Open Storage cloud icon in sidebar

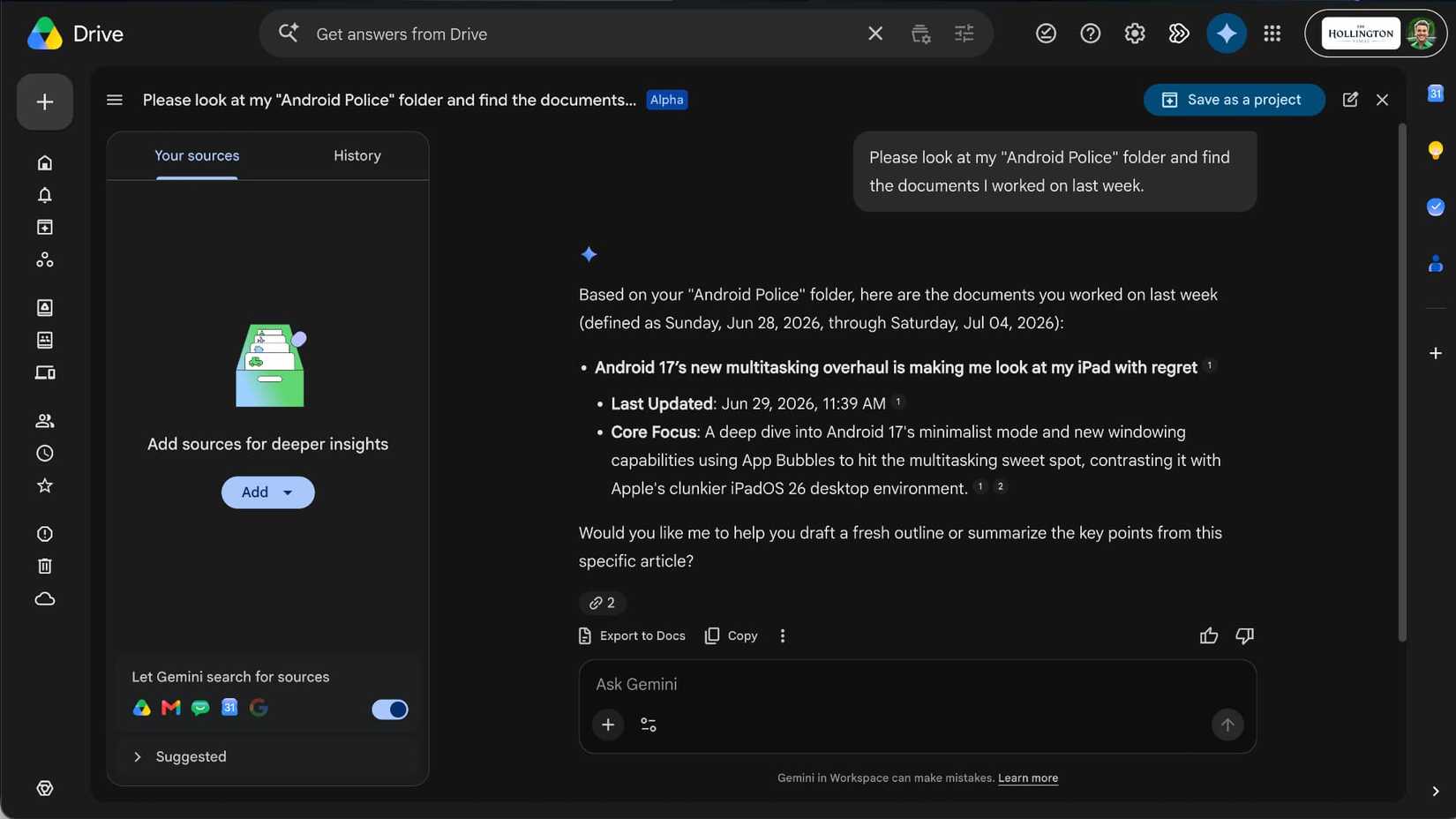[x=45, y=599]
